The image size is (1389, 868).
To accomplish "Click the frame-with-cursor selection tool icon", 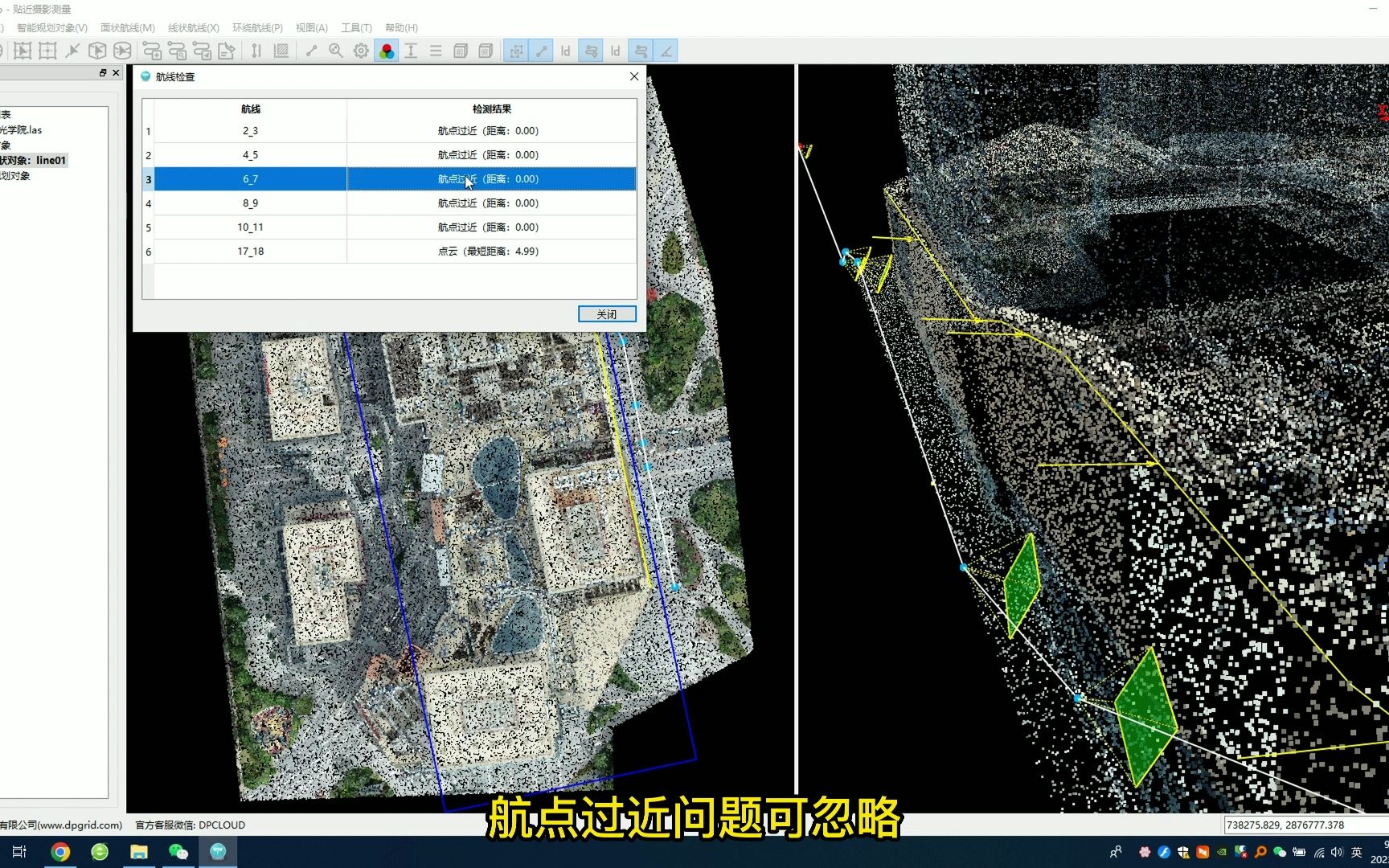I will point(23,51).
